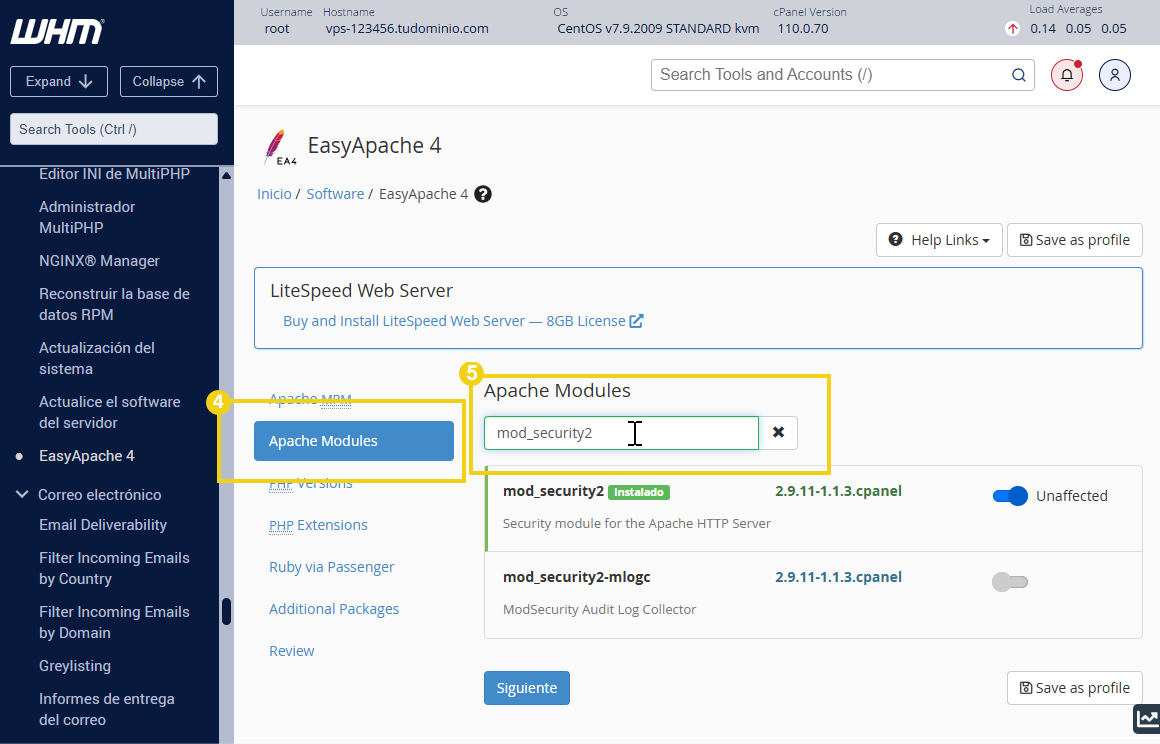Click the top Save as profile button
The height and width of the screenshot is (744, 1160).
pyautogui.click(x=1074, y=240)
